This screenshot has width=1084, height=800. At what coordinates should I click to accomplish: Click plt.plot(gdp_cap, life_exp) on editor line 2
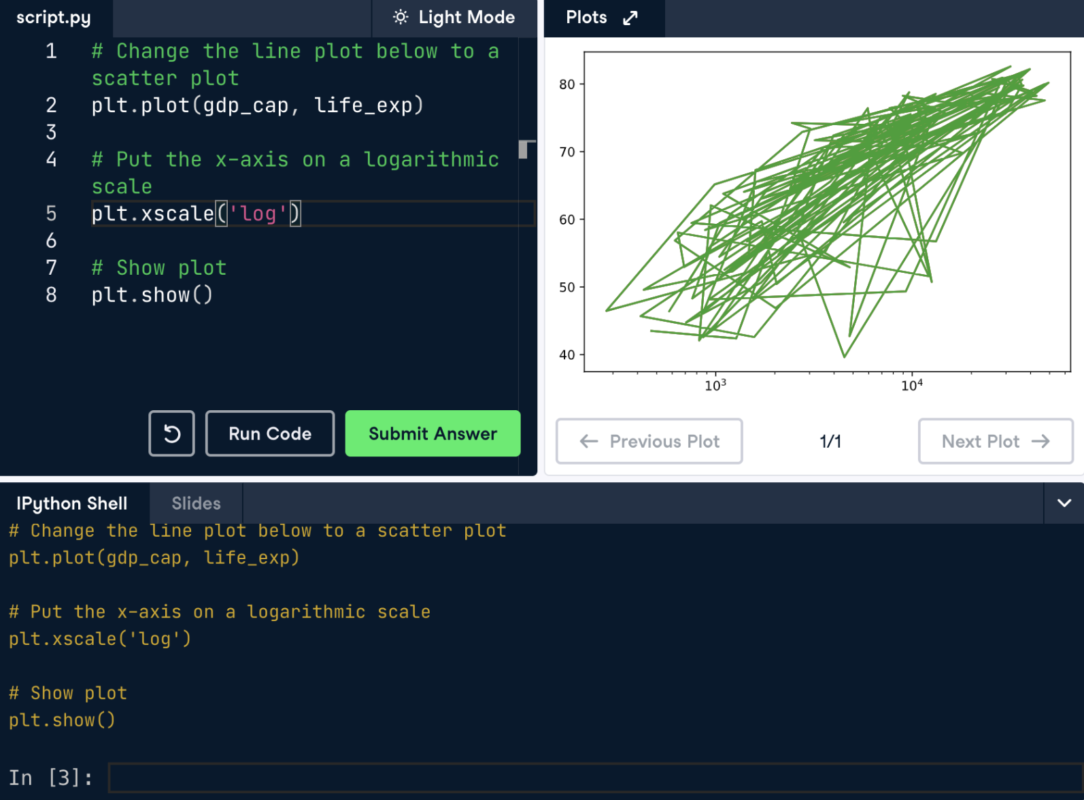tap(257, 105)
